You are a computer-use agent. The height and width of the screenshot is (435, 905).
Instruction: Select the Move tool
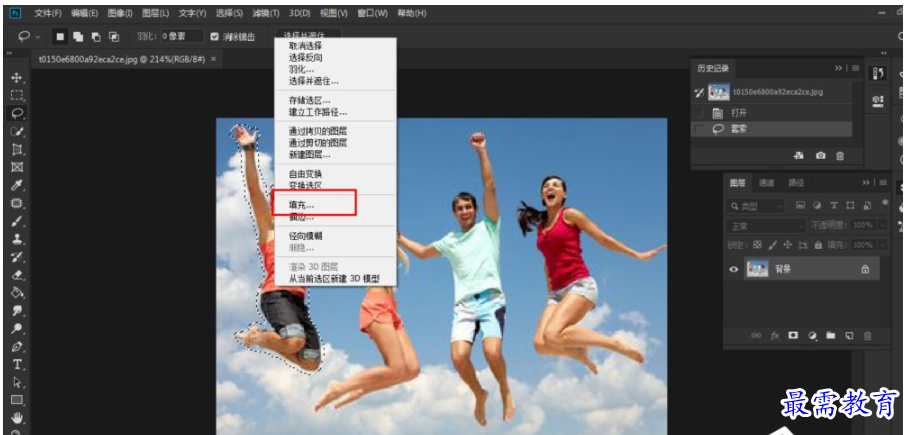coord(17,78)
